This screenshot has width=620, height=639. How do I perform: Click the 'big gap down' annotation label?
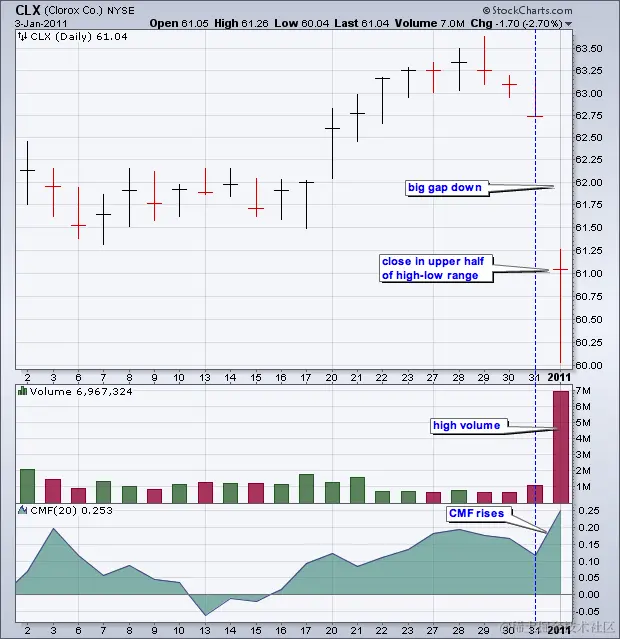click(447, 187)
